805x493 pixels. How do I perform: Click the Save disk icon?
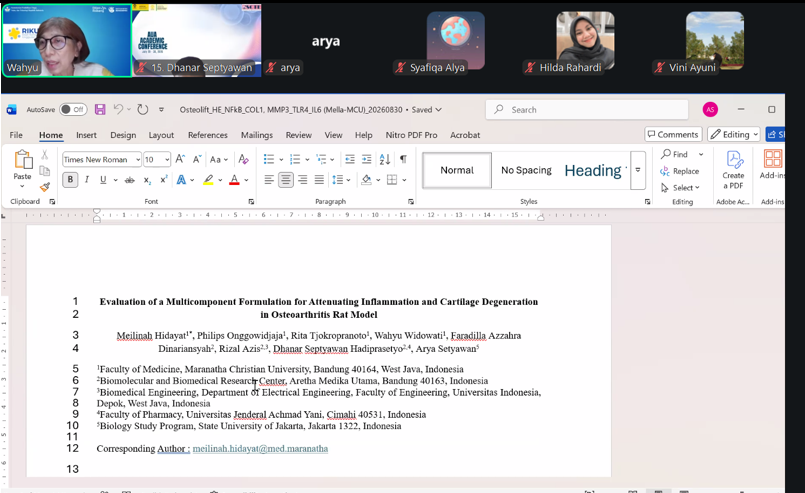[100, 109]
